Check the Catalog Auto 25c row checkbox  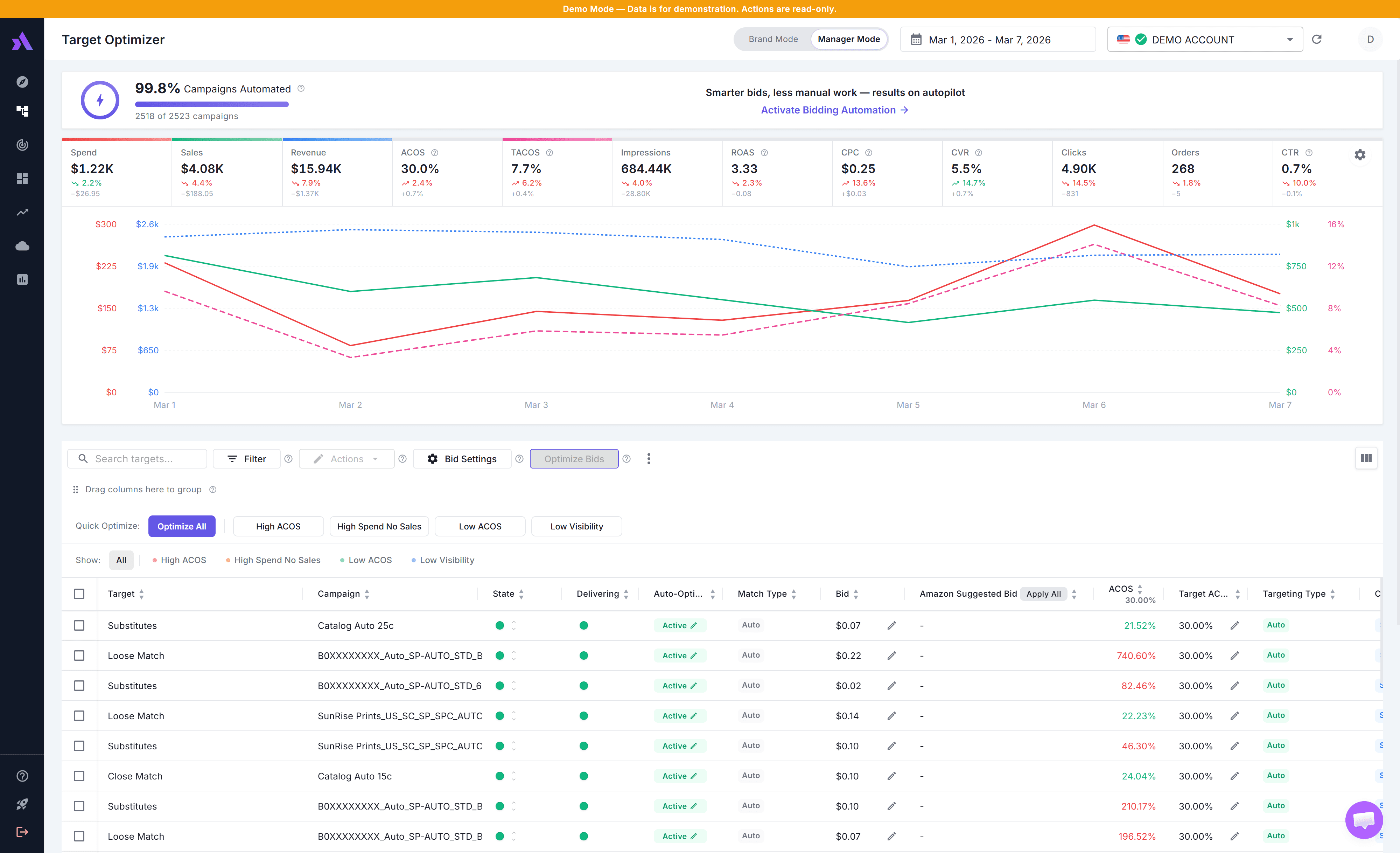pos(79,625)
